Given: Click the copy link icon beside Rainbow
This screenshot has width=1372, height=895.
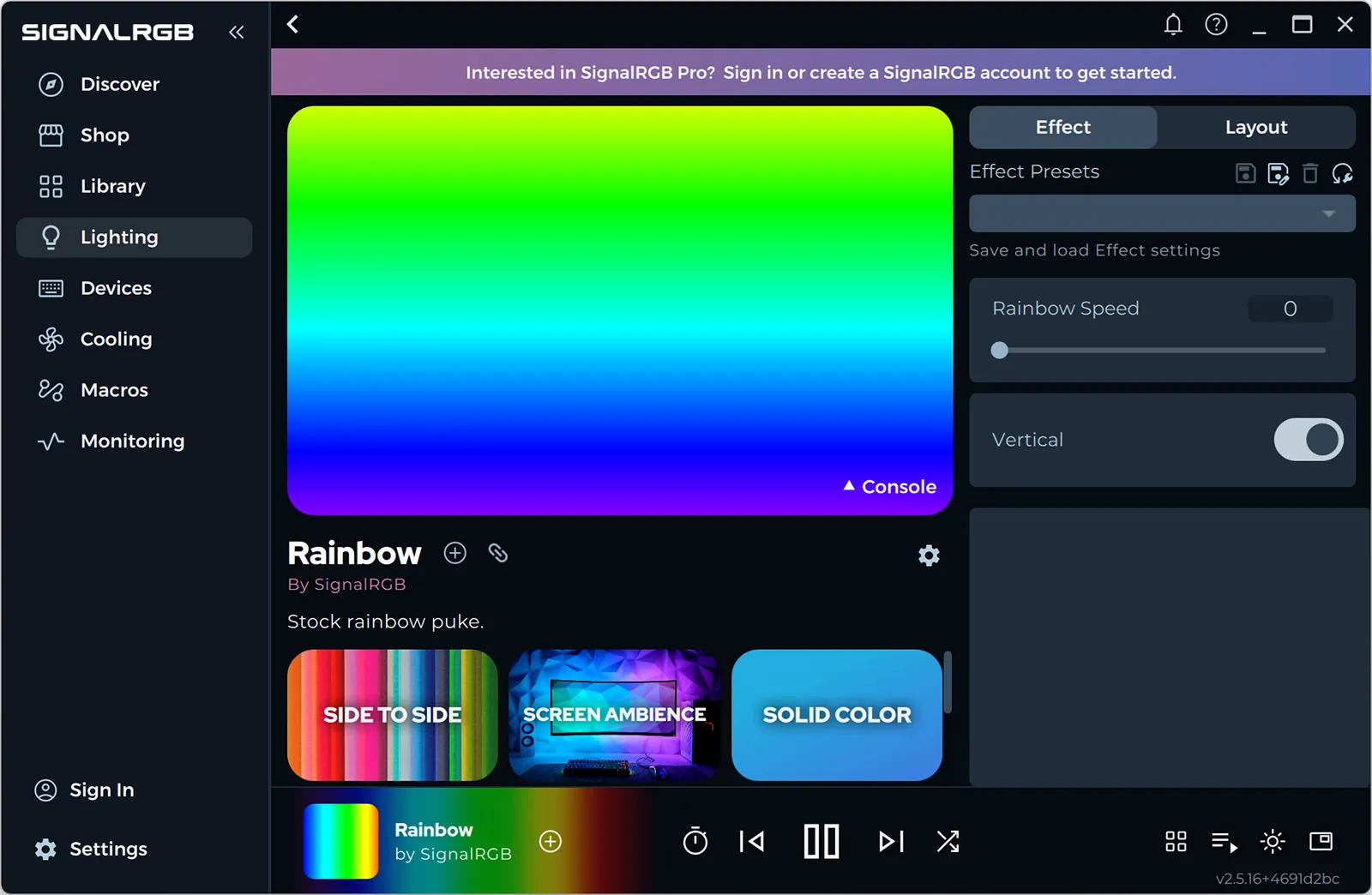Looking at the screenshot, I should 498,553.
